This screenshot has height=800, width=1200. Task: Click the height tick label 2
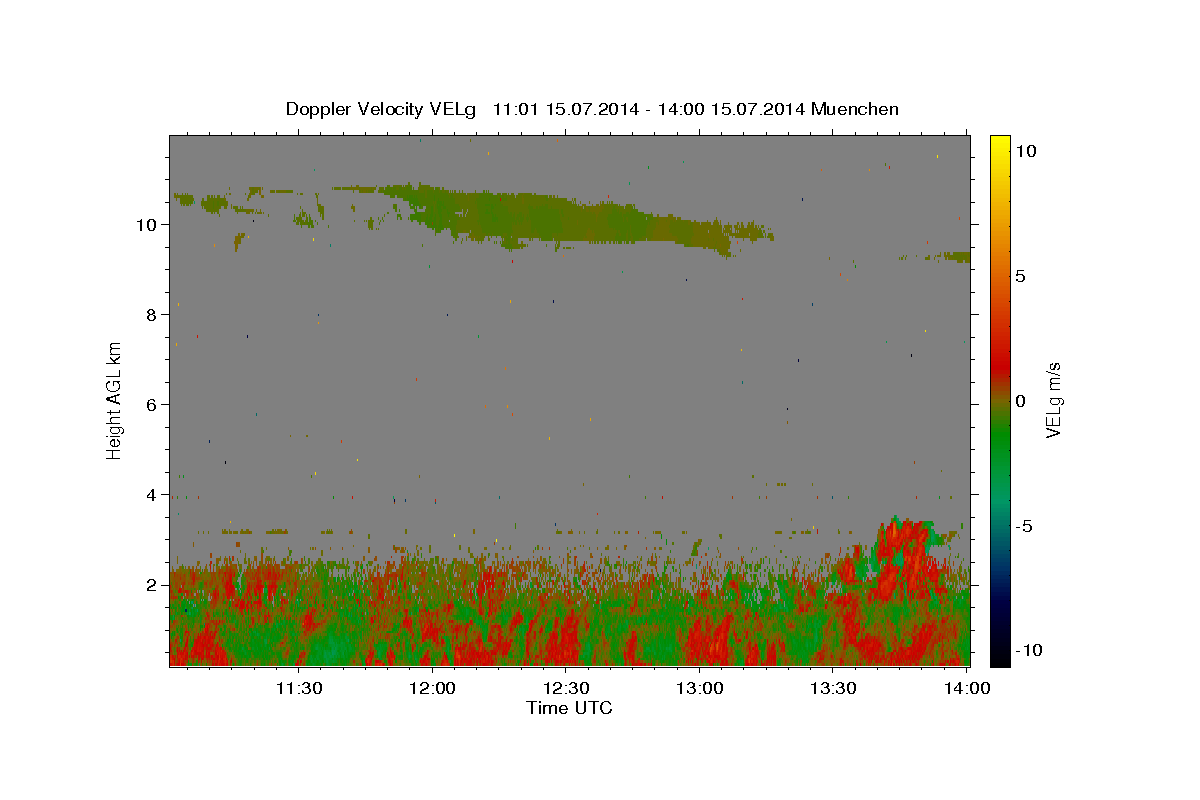click(152, 585)
